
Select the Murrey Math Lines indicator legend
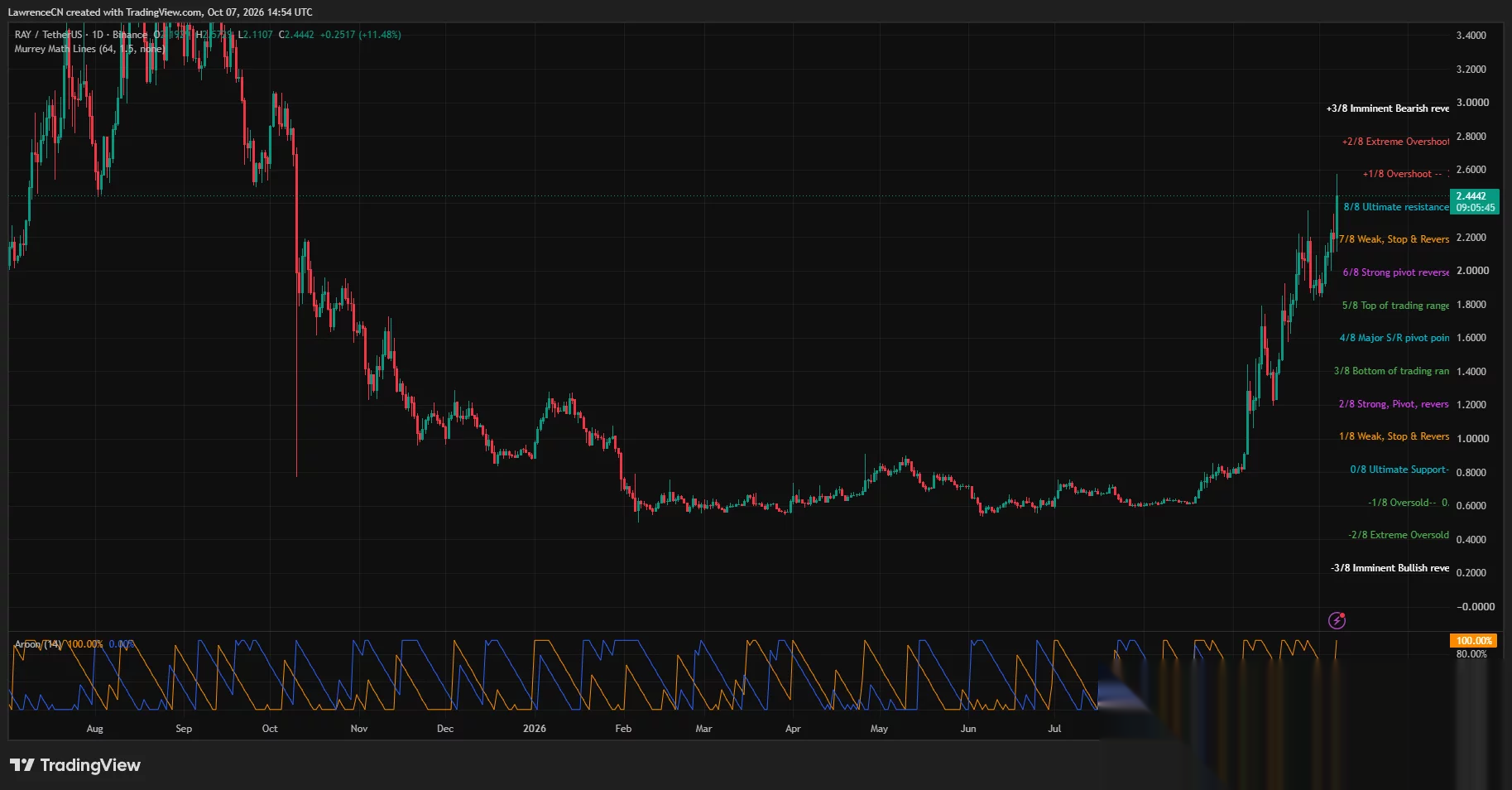(89, 49)
